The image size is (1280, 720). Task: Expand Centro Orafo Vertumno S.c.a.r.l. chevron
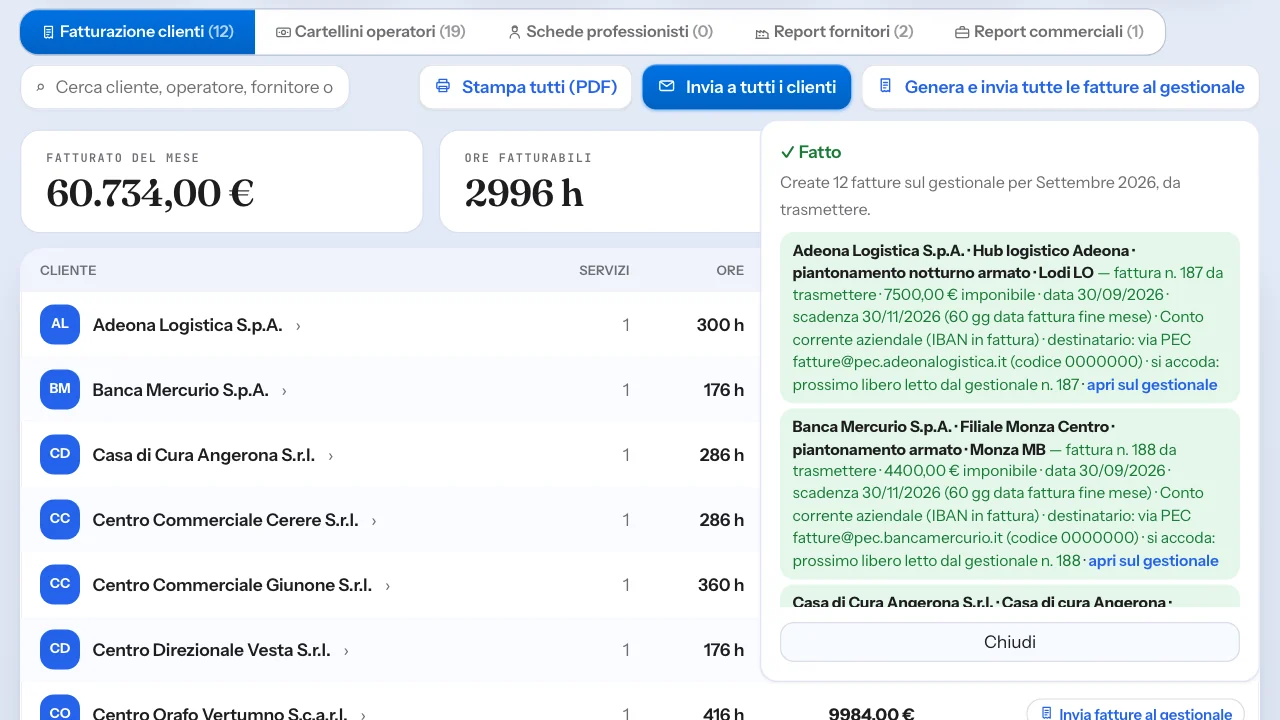pos(363,714)
